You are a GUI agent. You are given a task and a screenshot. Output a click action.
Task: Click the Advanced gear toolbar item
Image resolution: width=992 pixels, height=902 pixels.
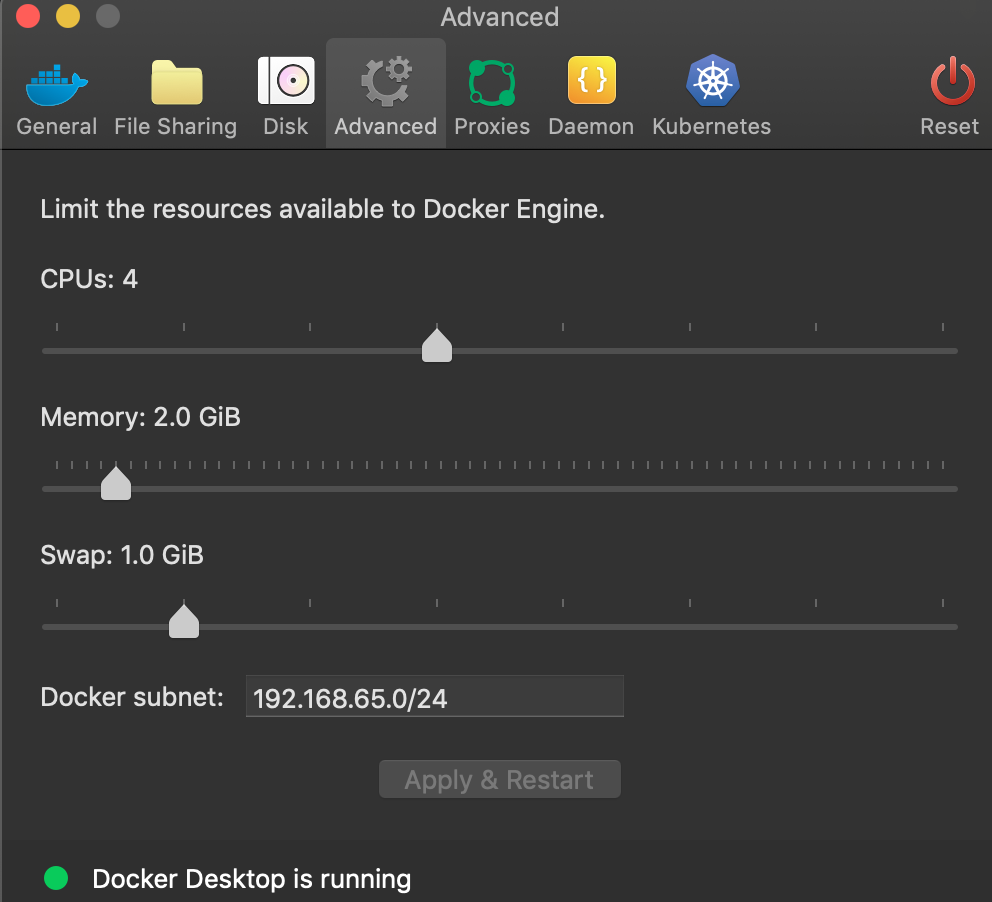[385, 81]
